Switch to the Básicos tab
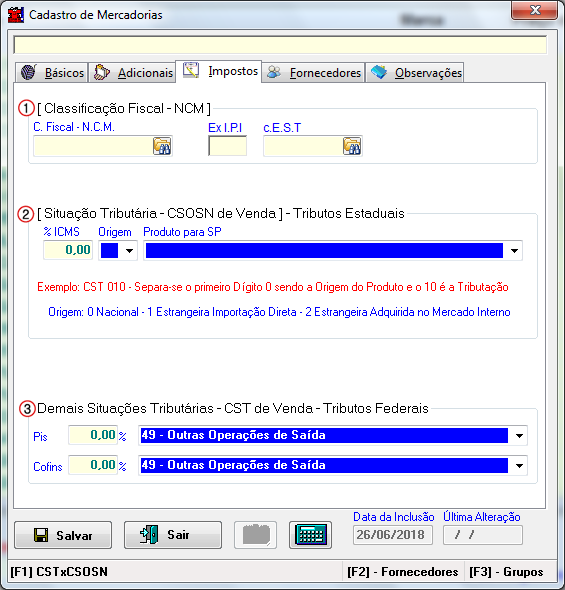 [x=52, y=73]
